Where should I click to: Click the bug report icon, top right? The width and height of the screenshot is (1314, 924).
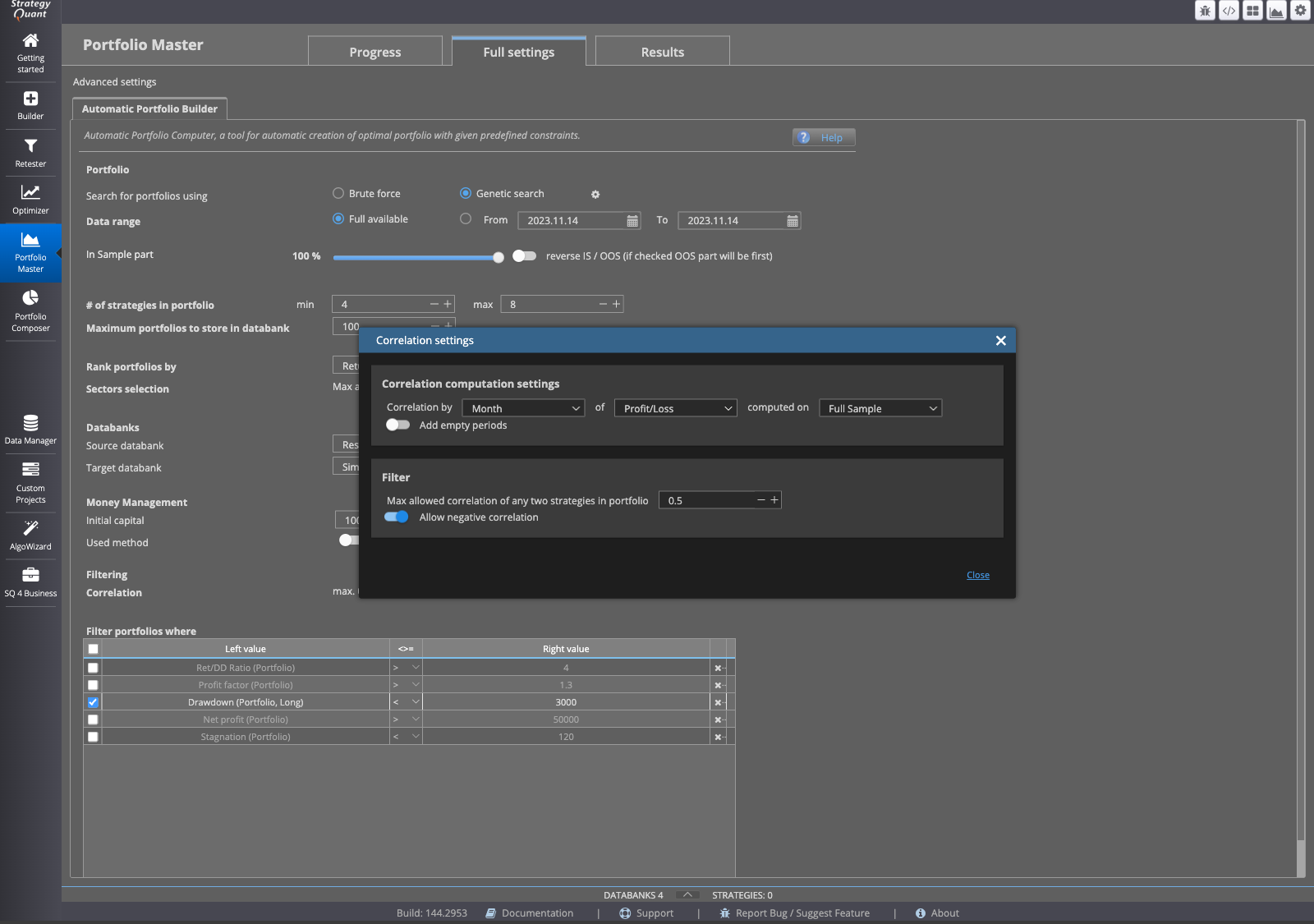point(1205,11)
